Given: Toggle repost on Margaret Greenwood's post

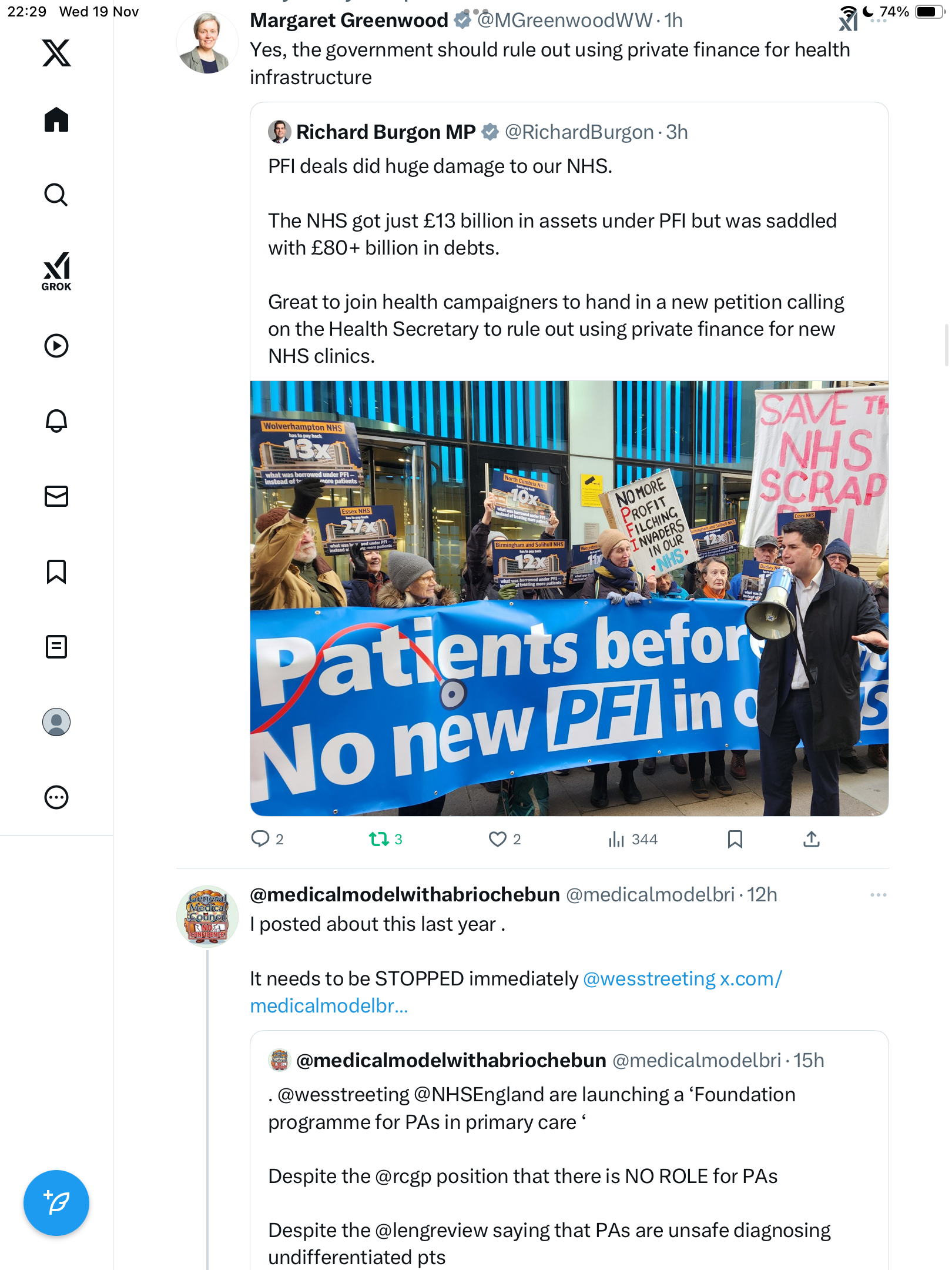Looking at the screenshot, I should tap(386, 839).
